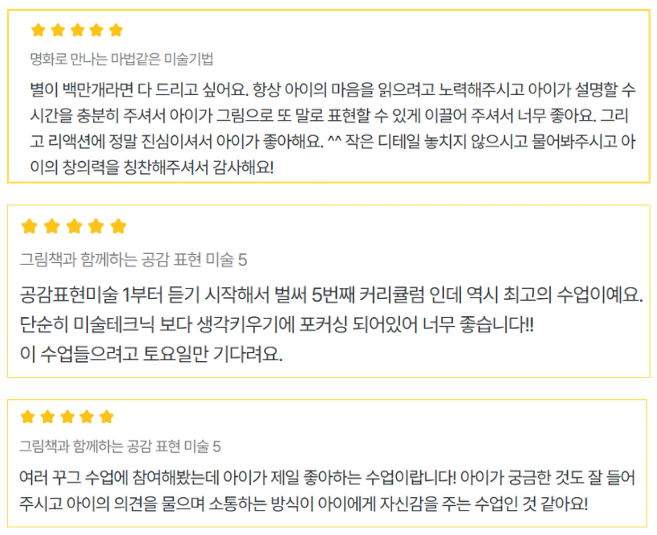Click the review text starting with 여러 꾸그 수업에
Image resolution: width=657 pixels, height=535 pixels.
click(x=318, y=489)
